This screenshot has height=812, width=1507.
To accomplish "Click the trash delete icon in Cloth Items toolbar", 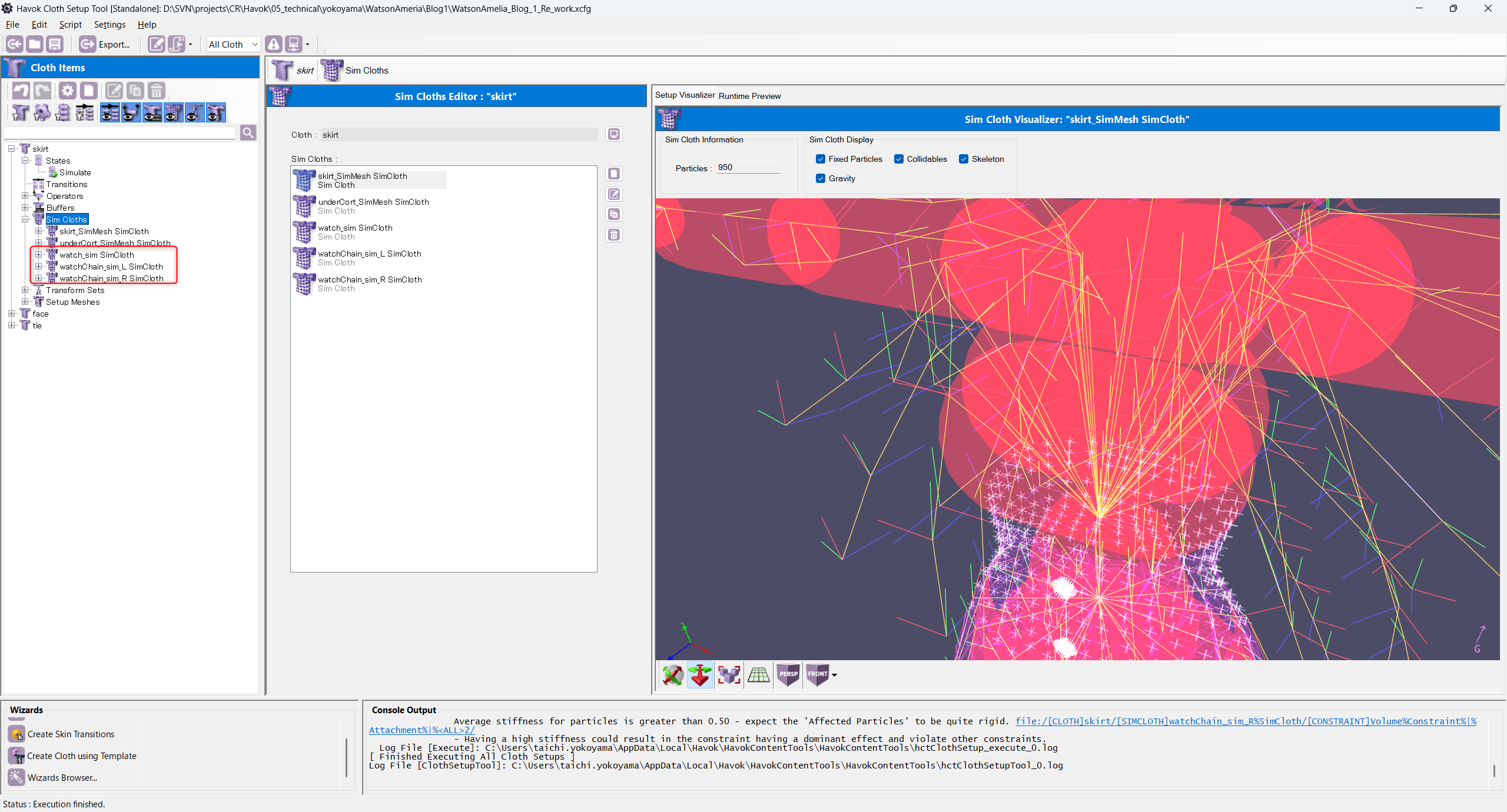I will tap(156, 91).
